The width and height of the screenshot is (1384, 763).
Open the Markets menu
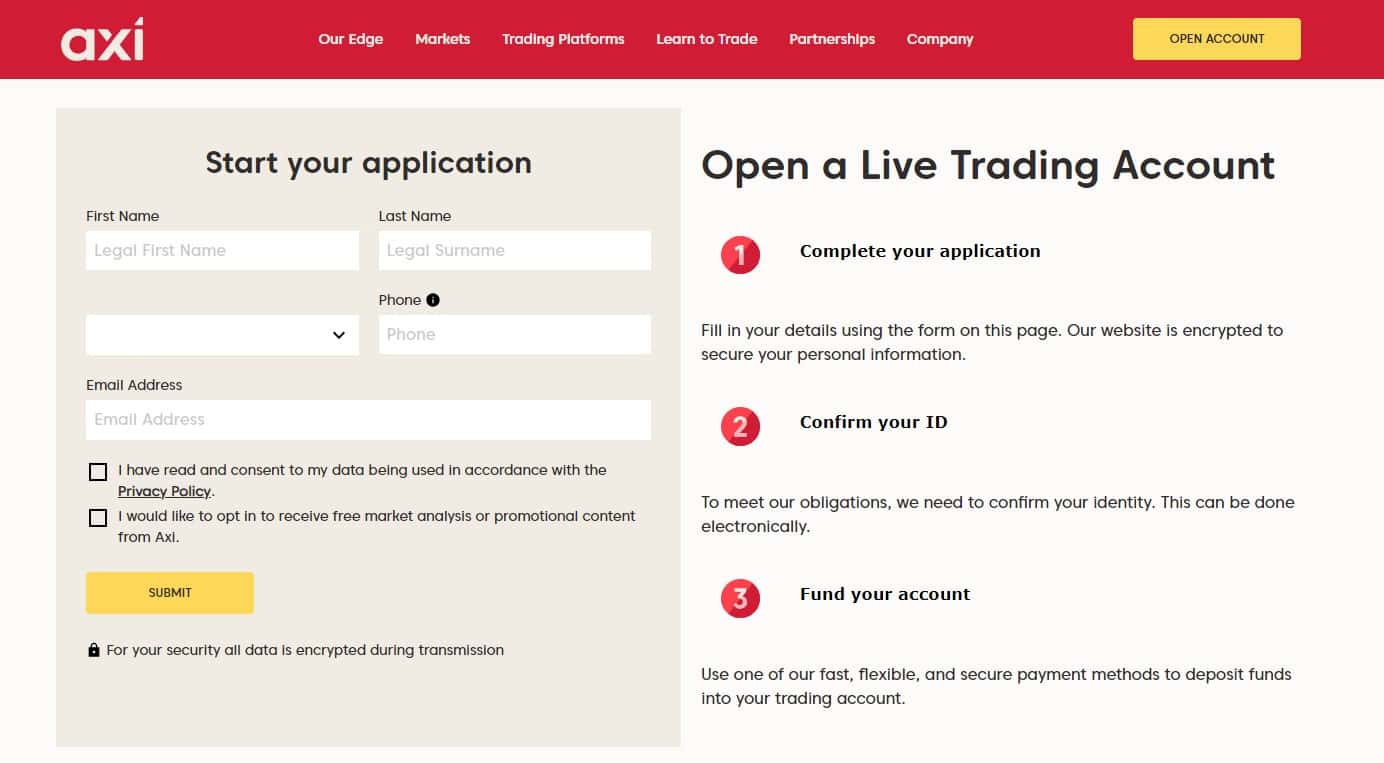[443, 39]
